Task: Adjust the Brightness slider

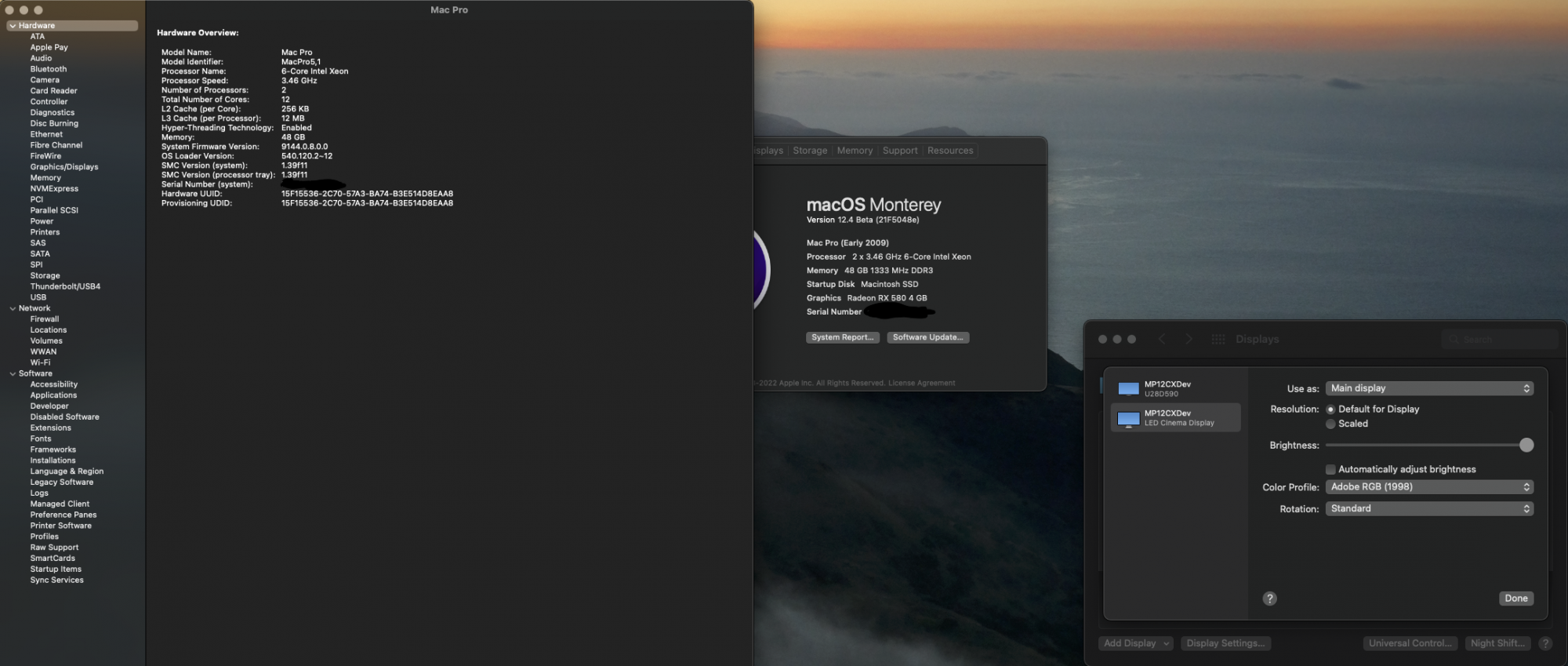Action: (1429, 446)
